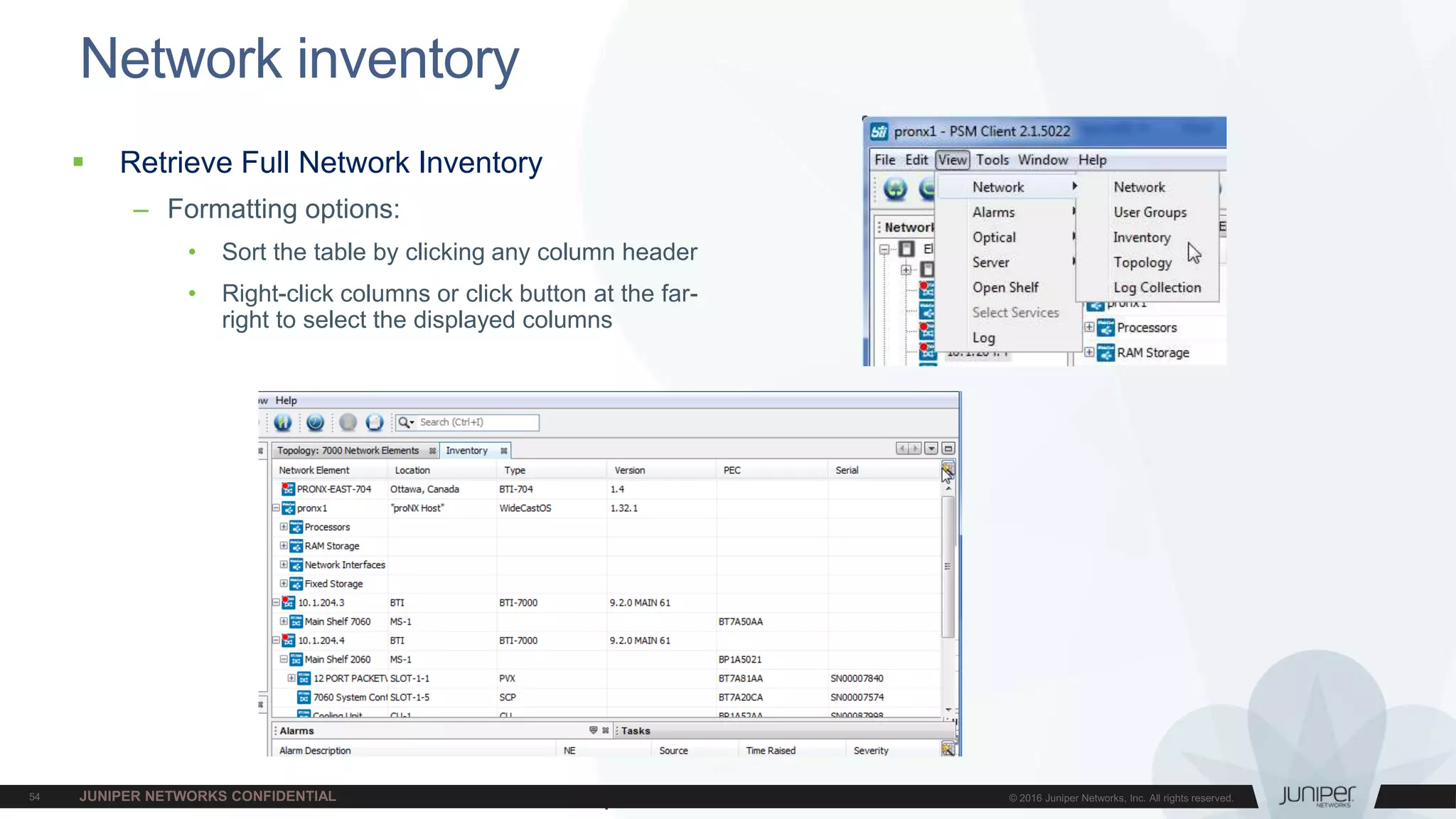Choose Topology from the Network submenu
Screen dimensions: 1456x819
pyautogui.click(x=1142, y=262)
